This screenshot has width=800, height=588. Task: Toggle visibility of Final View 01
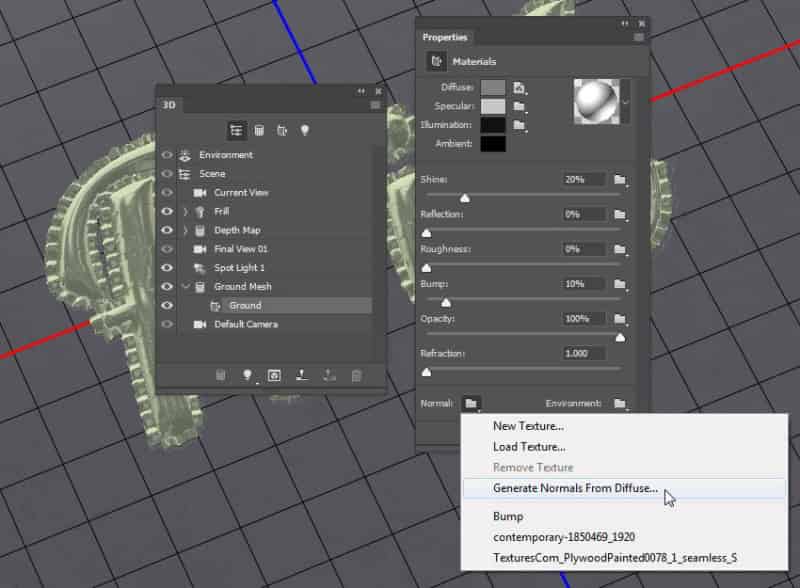pyautogui.click(x=167, y=249)
